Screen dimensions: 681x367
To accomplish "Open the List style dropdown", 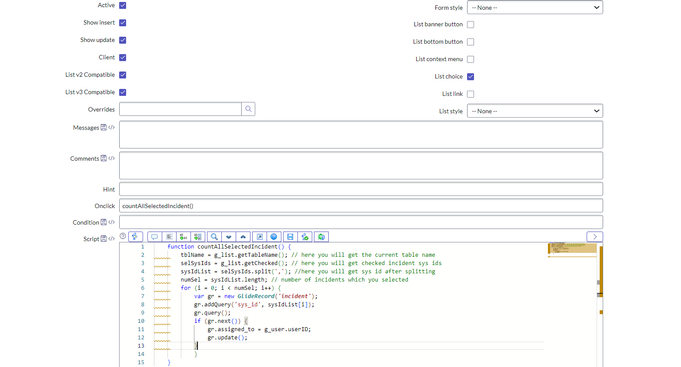I will (535, 111).
